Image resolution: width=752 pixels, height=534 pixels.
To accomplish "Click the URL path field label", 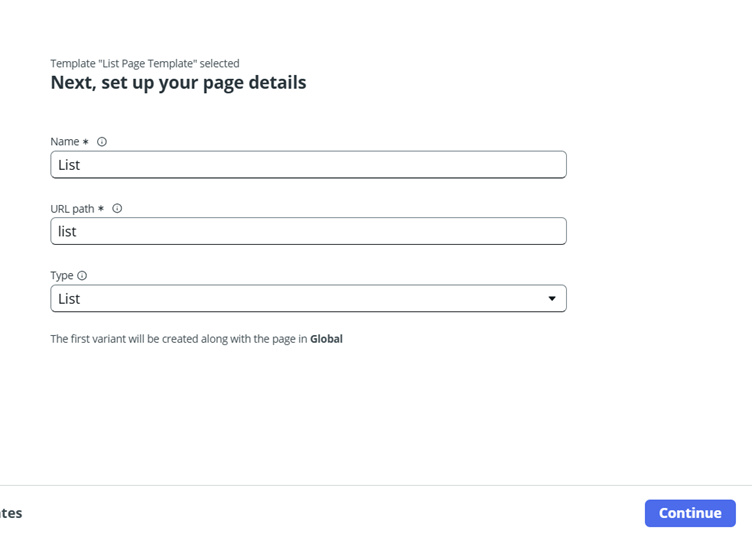I will 72,209.
